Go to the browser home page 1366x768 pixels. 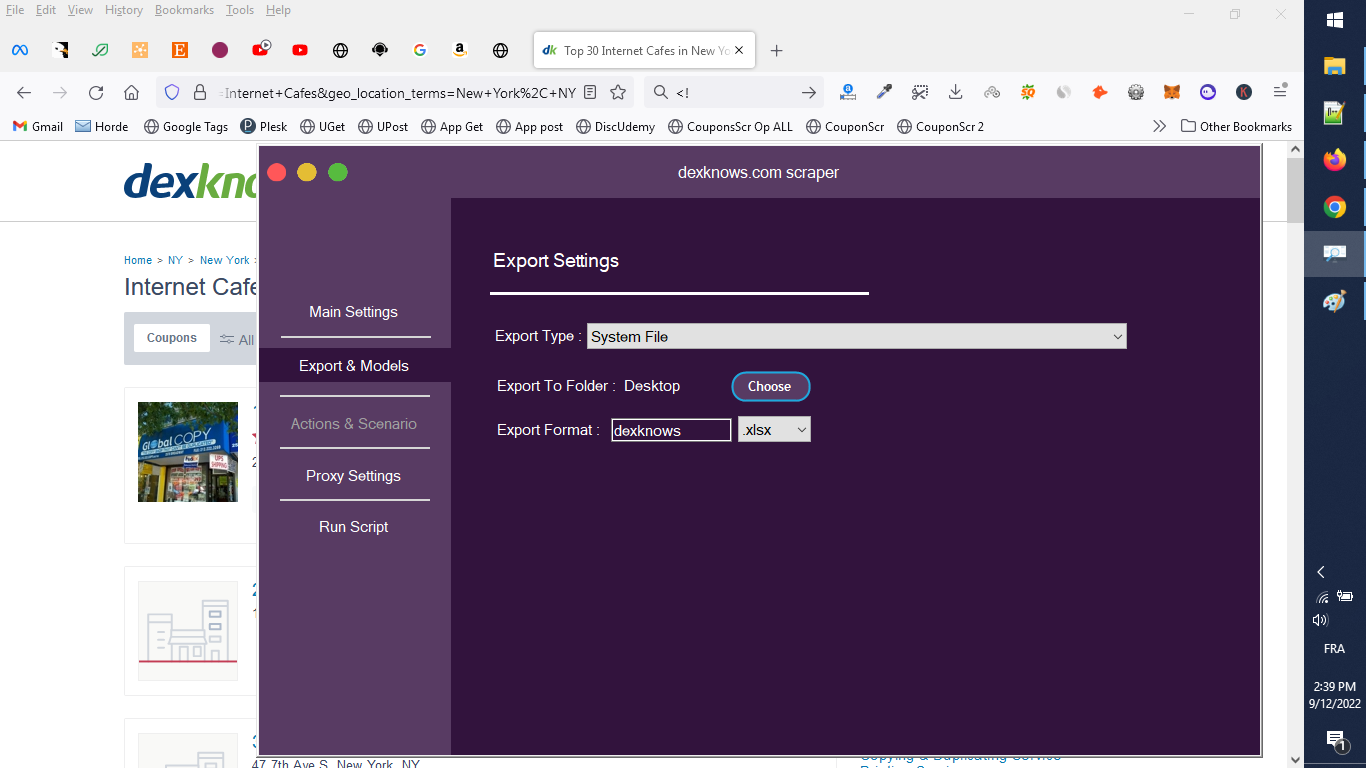(131, 93)
